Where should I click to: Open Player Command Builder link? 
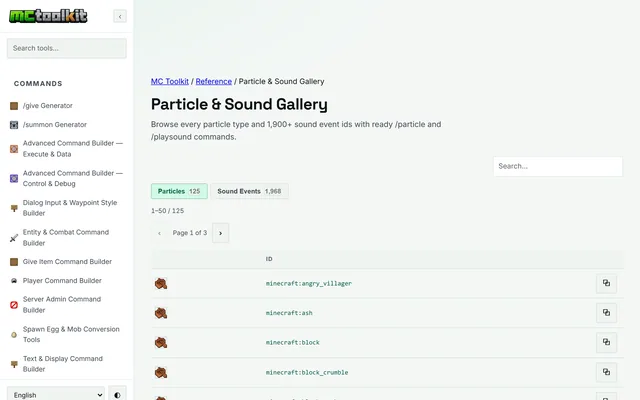point(62,281)
